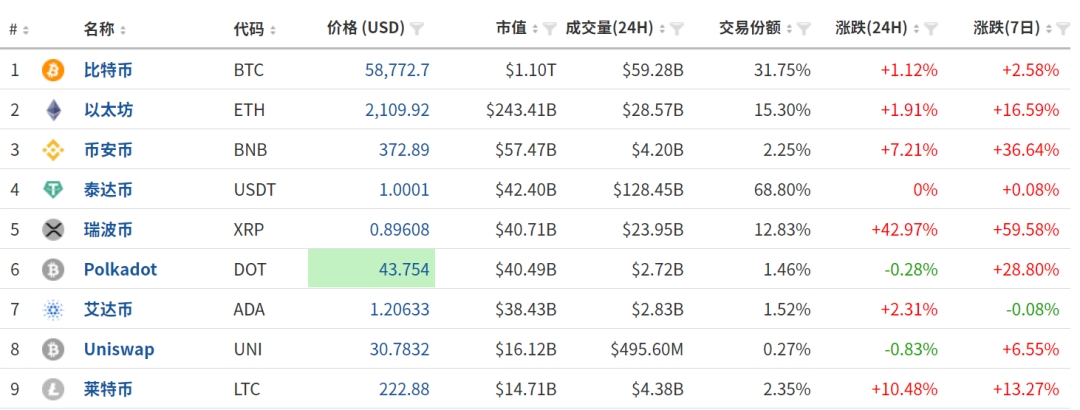
Task: Toggle sorting on the # rank column
Action: [19, 29]
